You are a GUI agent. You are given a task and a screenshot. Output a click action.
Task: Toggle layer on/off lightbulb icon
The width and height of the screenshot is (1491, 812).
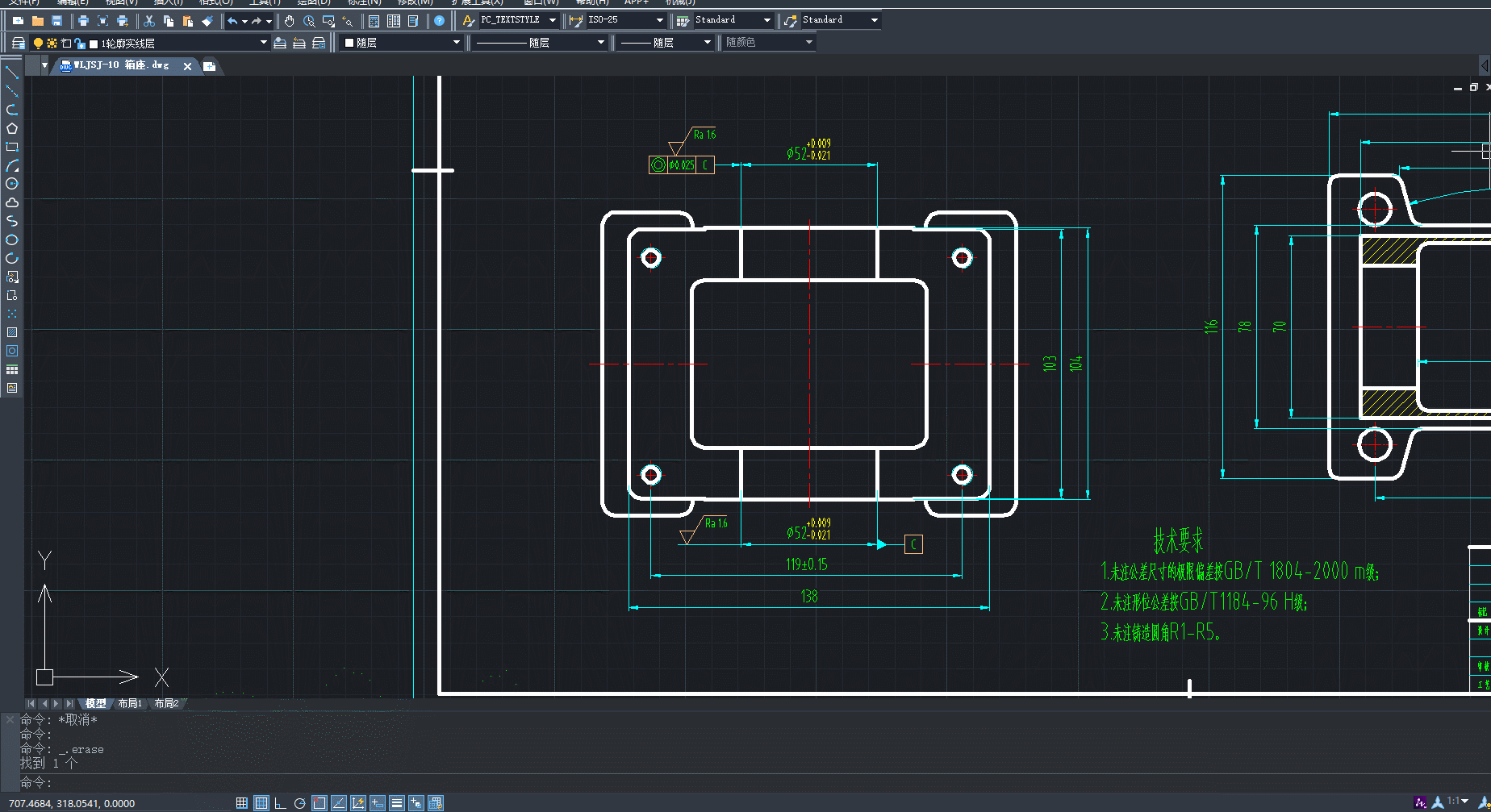(x=38, y=43)
